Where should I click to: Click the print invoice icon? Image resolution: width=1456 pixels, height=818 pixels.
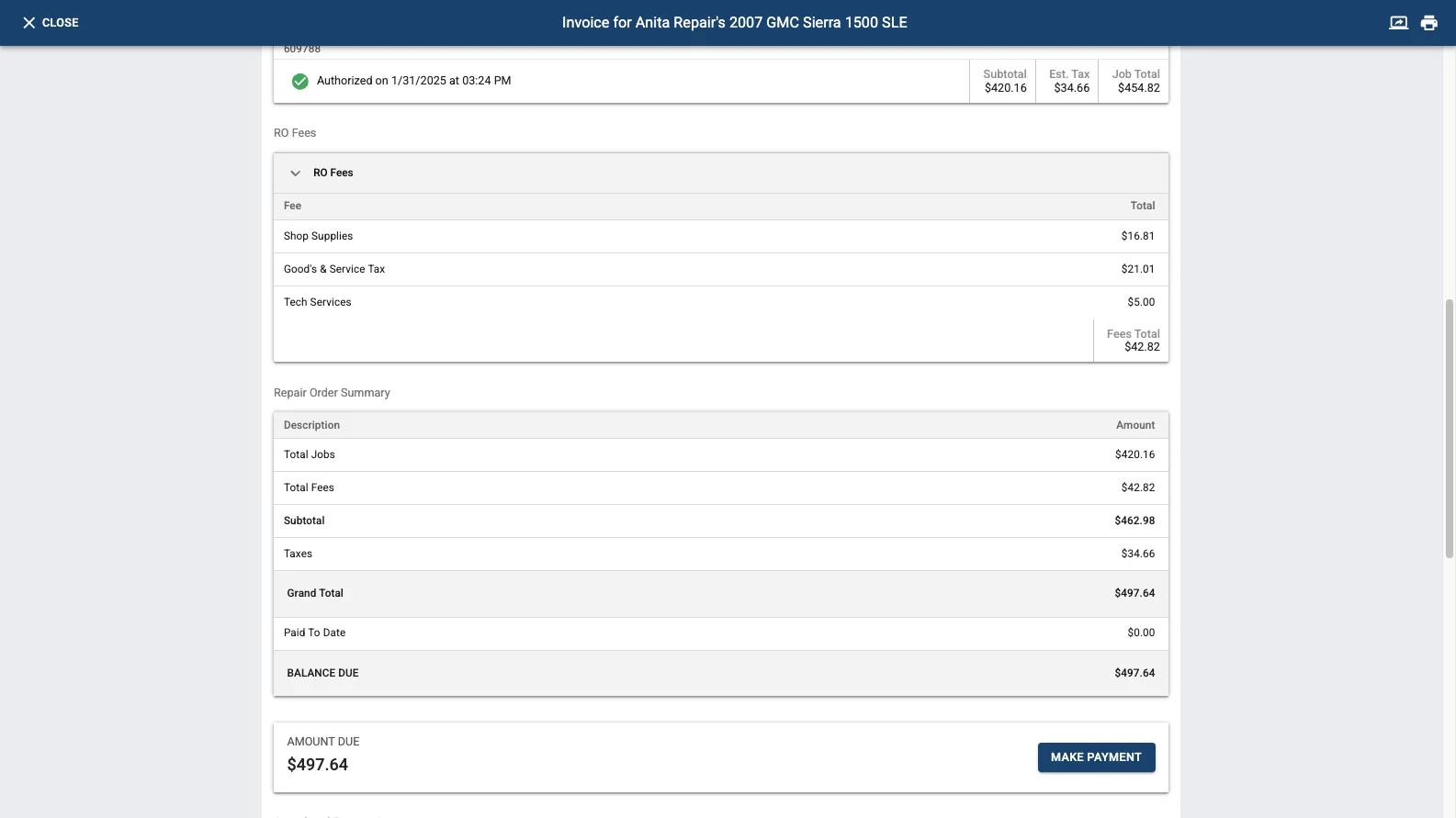click(1429, 23)
